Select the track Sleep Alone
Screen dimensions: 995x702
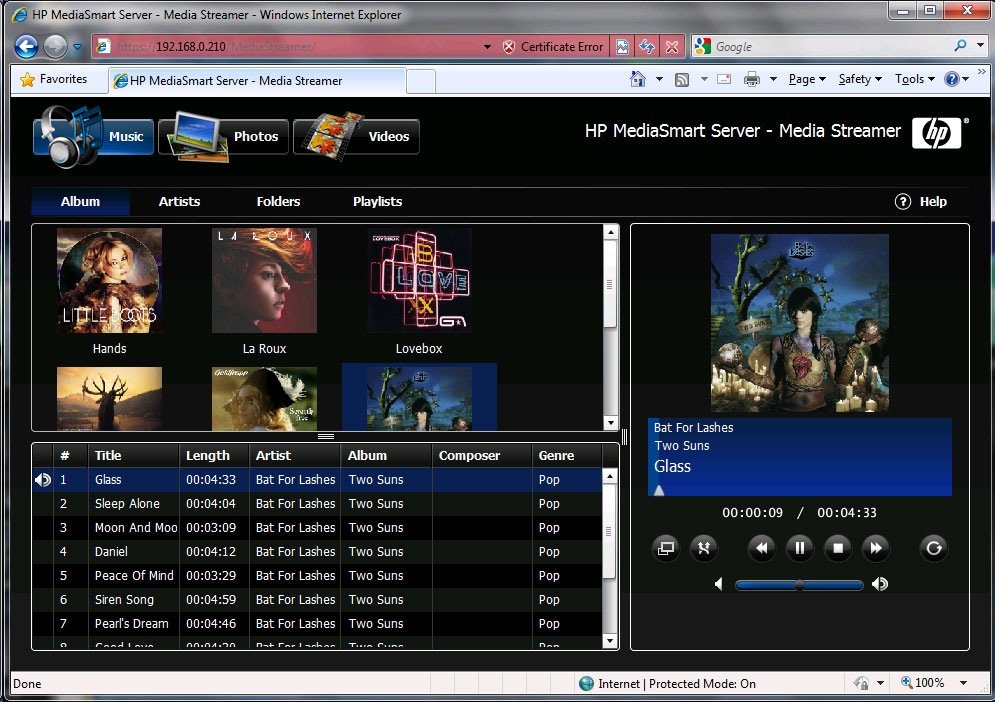click(x=317, y=504)
